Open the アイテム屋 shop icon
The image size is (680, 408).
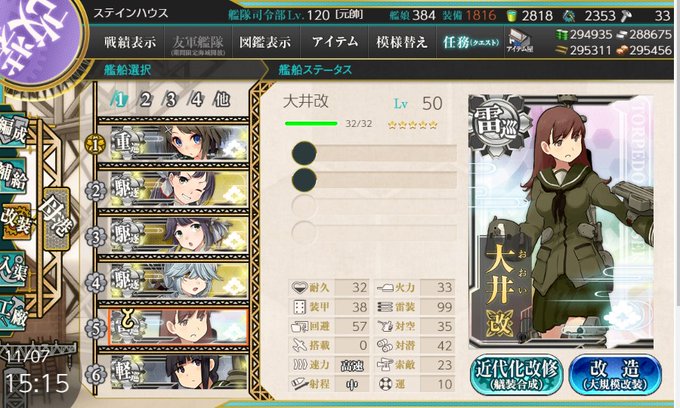click(520, 42)
